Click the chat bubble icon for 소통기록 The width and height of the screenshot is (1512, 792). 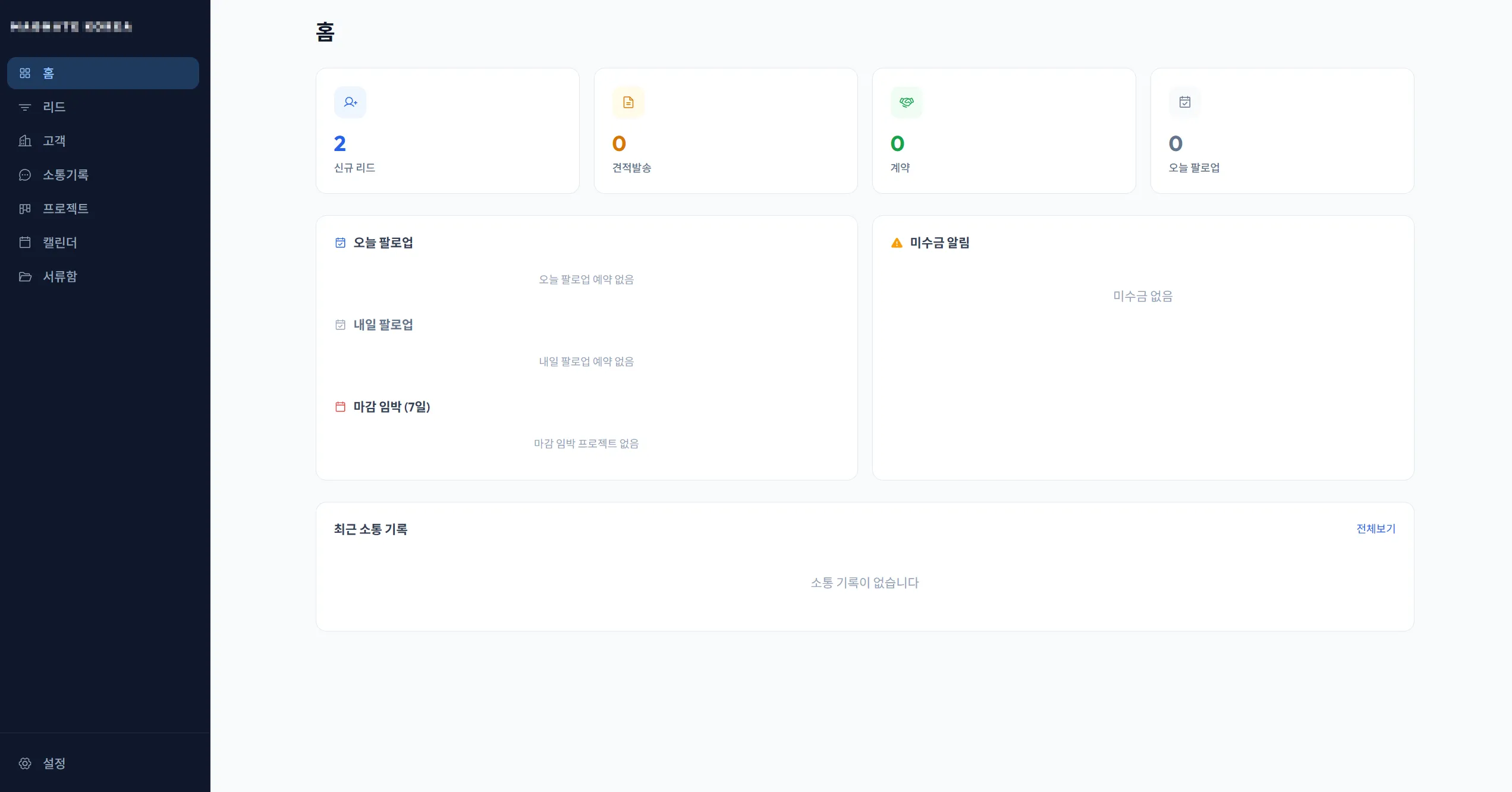pyautogui.click(x=25, y=175)
